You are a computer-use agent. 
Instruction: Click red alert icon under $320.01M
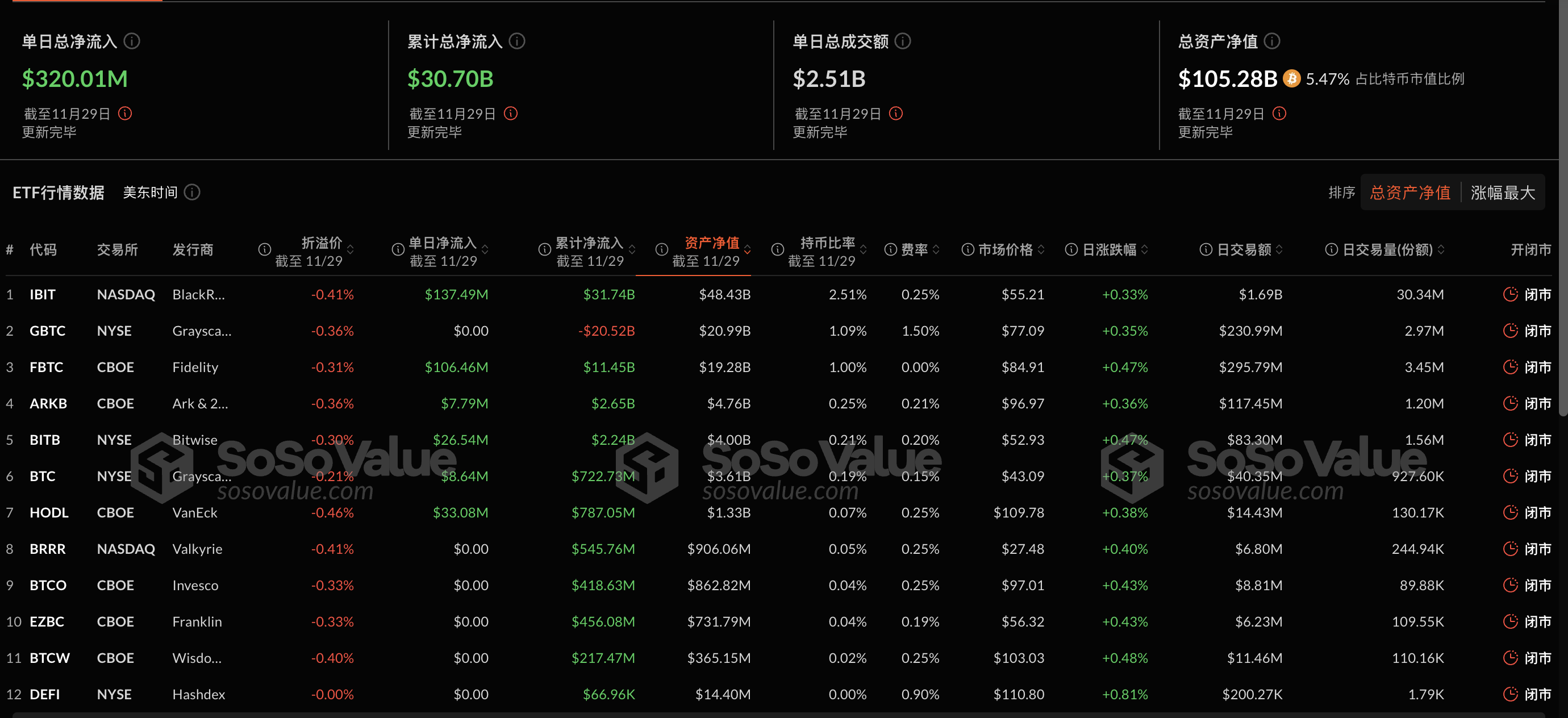[x=125, y=113]
